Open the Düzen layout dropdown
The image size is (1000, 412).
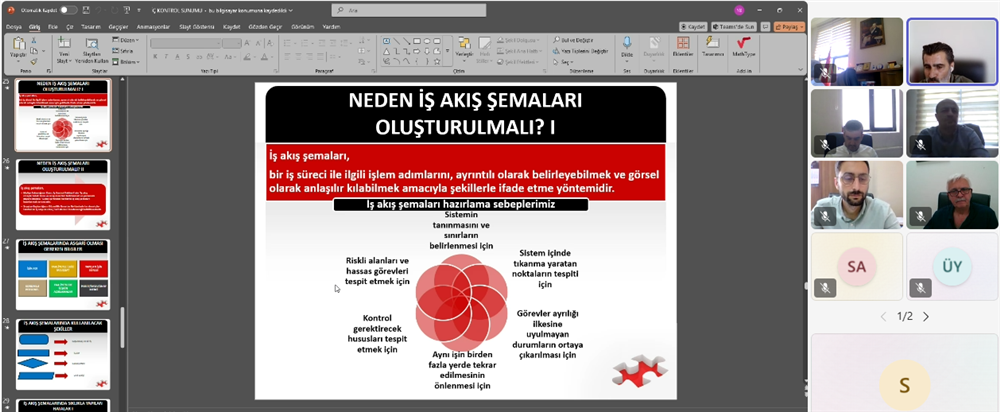tap(124, 40)
